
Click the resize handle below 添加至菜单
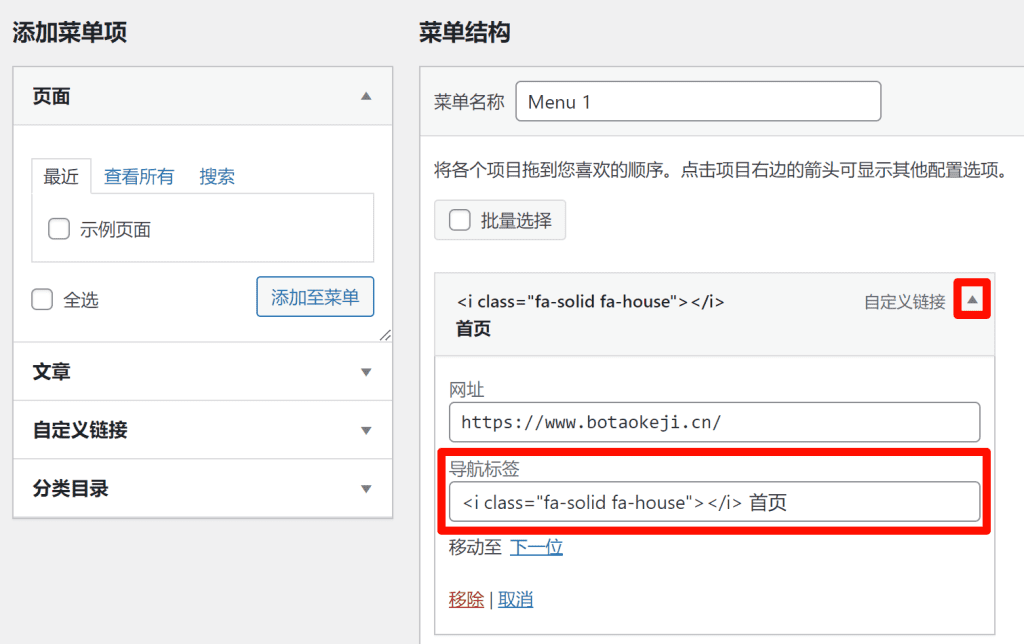386,335
